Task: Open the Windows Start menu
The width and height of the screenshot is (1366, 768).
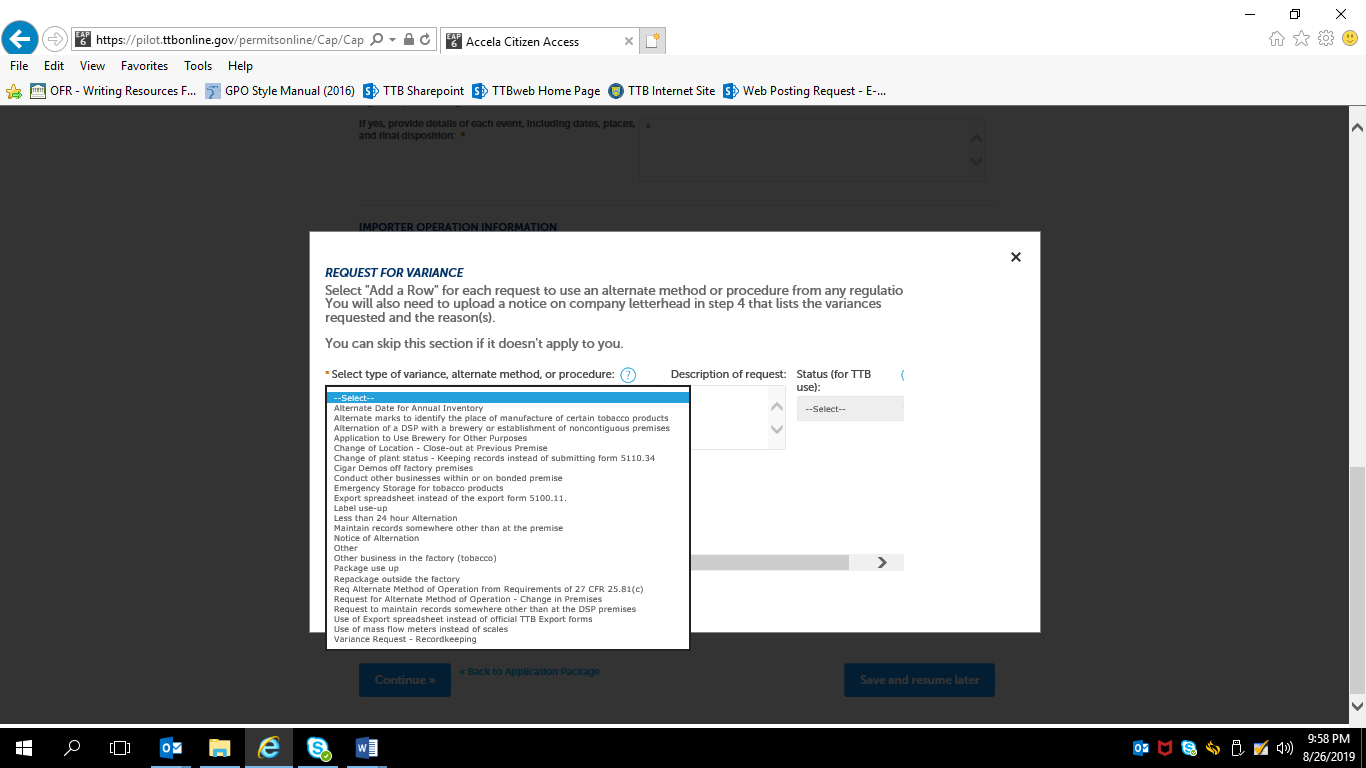Action: (x=23, y=747)
